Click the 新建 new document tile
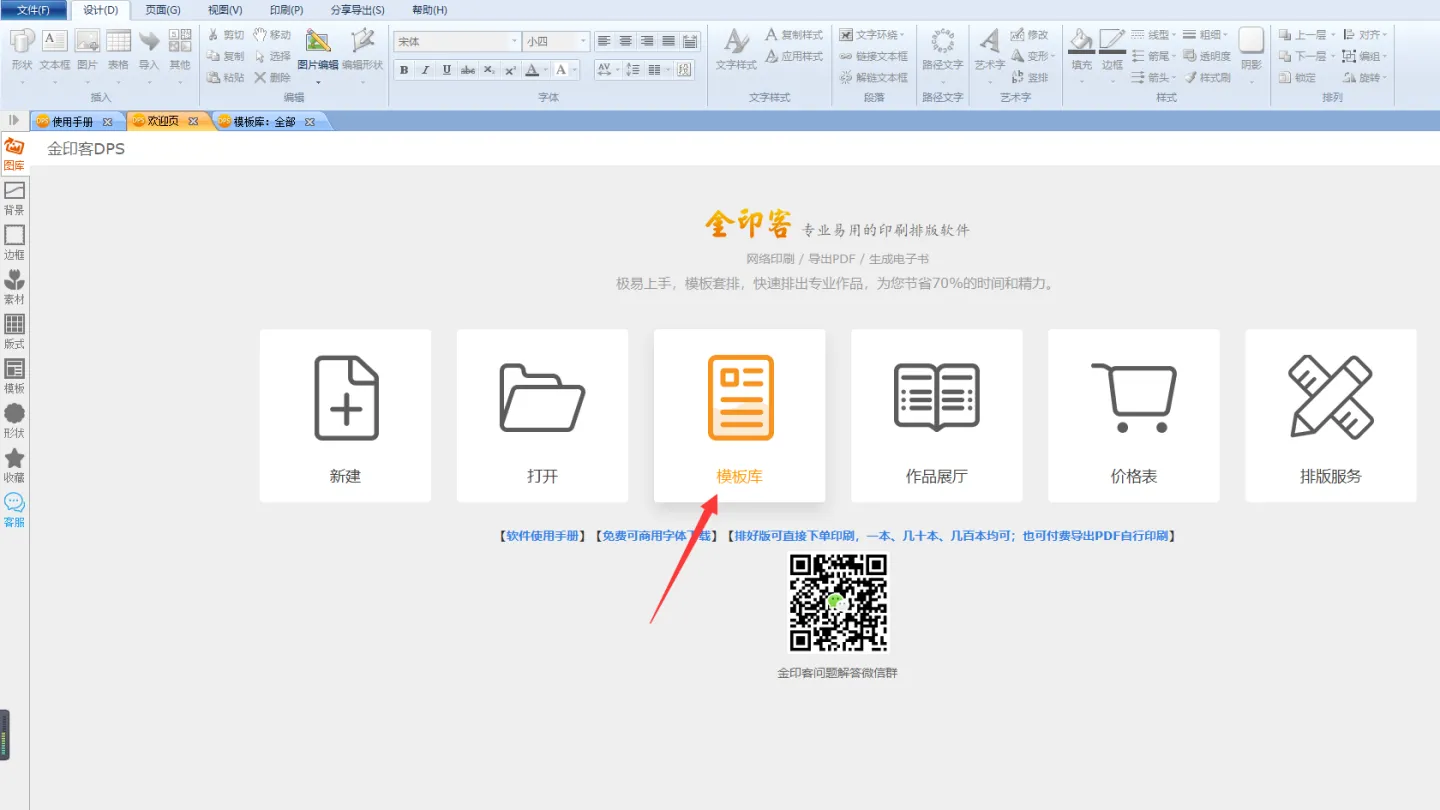This screenshot has width=1440, height=810. 345,415
